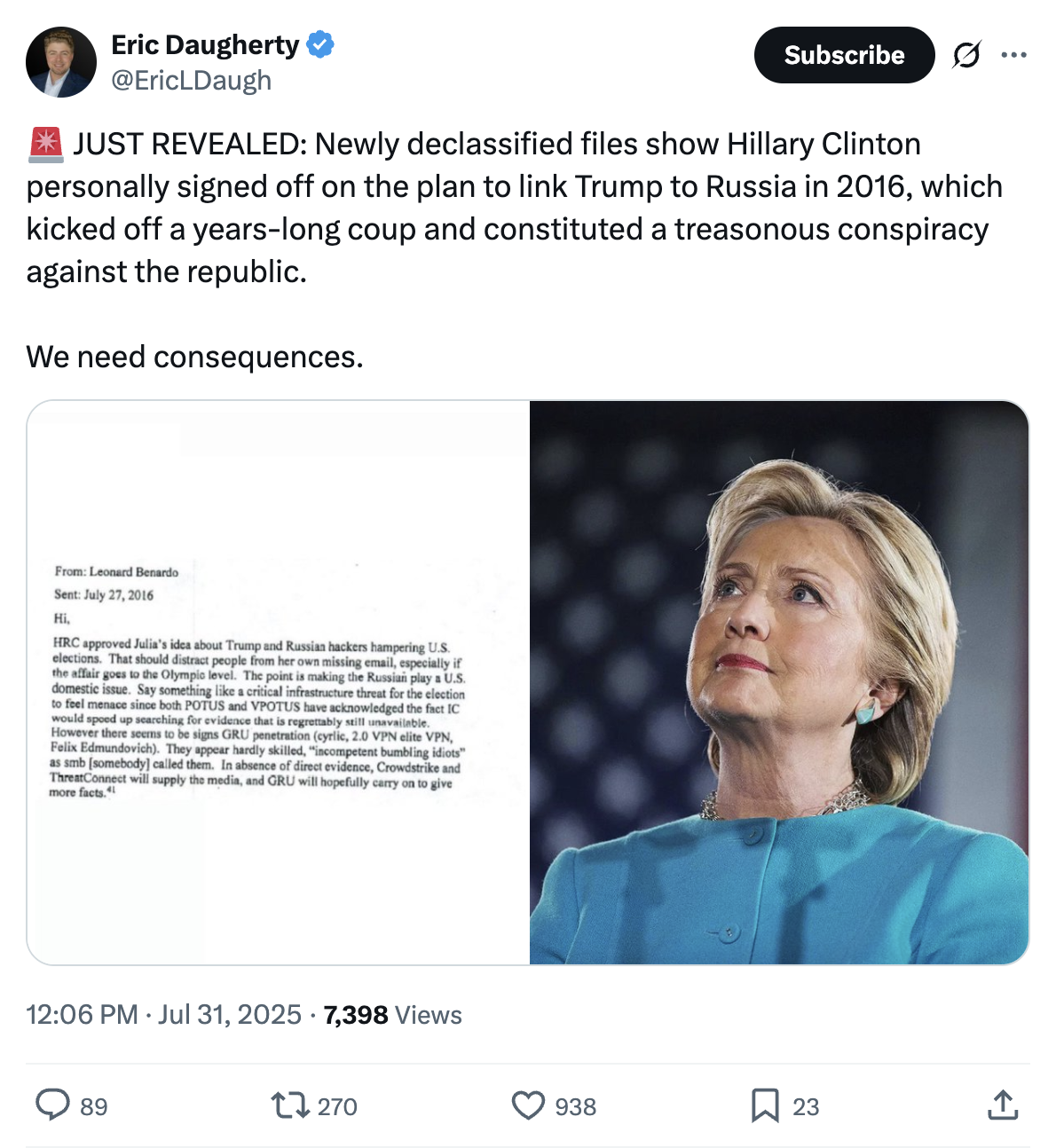This screenshot has height=1148, width=1056.
Task: Open the email document image
Action: pyautogui.click(x=279, y=682)
